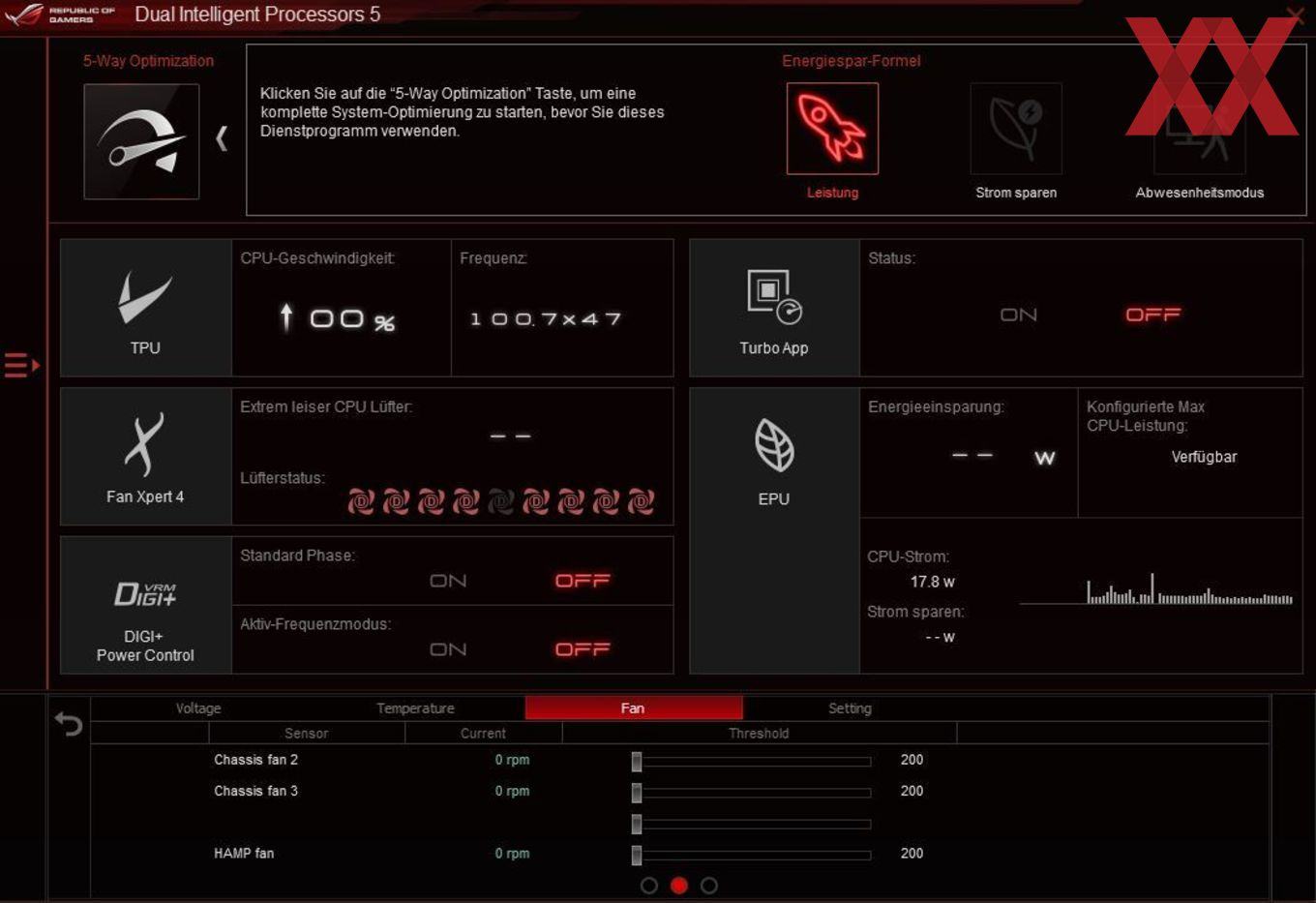1316x903 pixels.
Task: Open the EPU leaf panel
Action: tap(774, 530)
